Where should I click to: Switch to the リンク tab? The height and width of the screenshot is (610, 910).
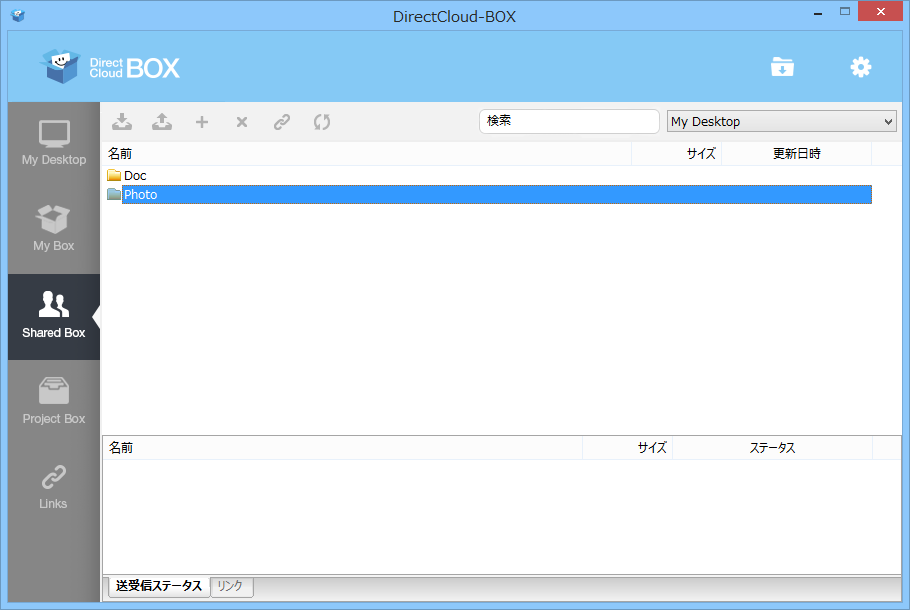pyautogui.click(x=231, y=587)
